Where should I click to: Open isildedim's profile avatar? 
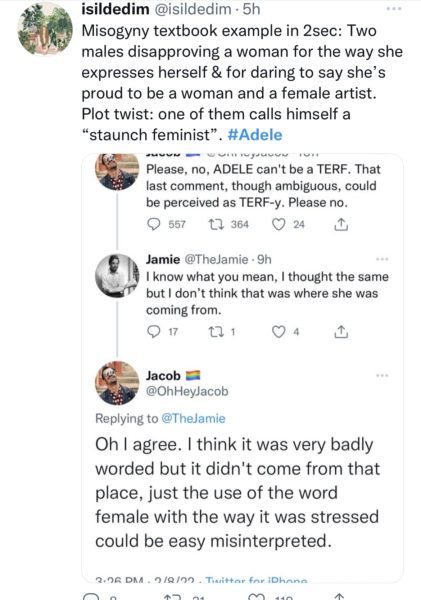click(x=45, y=29)
